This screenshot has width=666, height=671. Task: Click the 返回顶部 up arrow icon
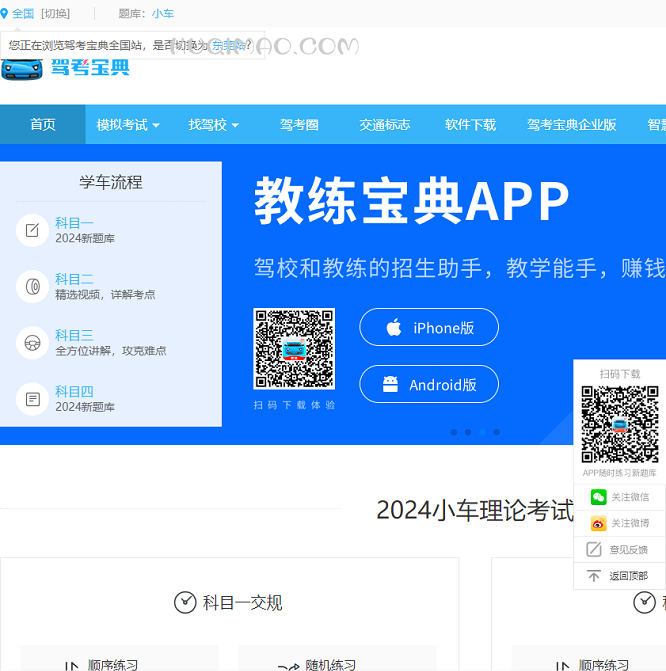594,576
